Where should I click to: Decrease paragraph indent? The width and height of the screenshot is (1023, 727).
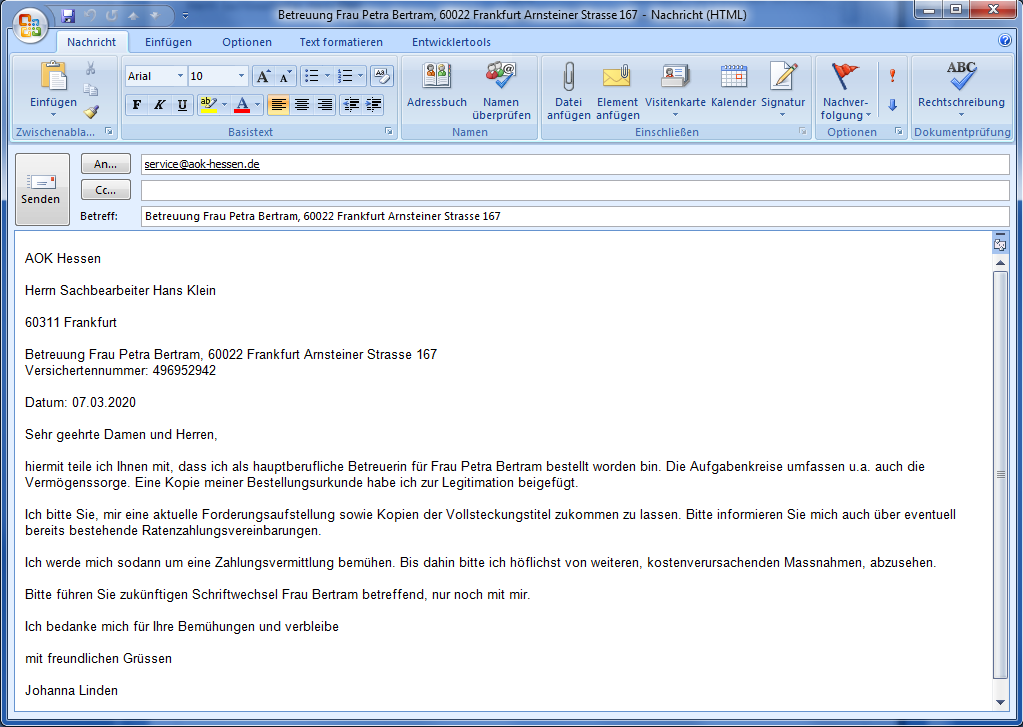350,104
